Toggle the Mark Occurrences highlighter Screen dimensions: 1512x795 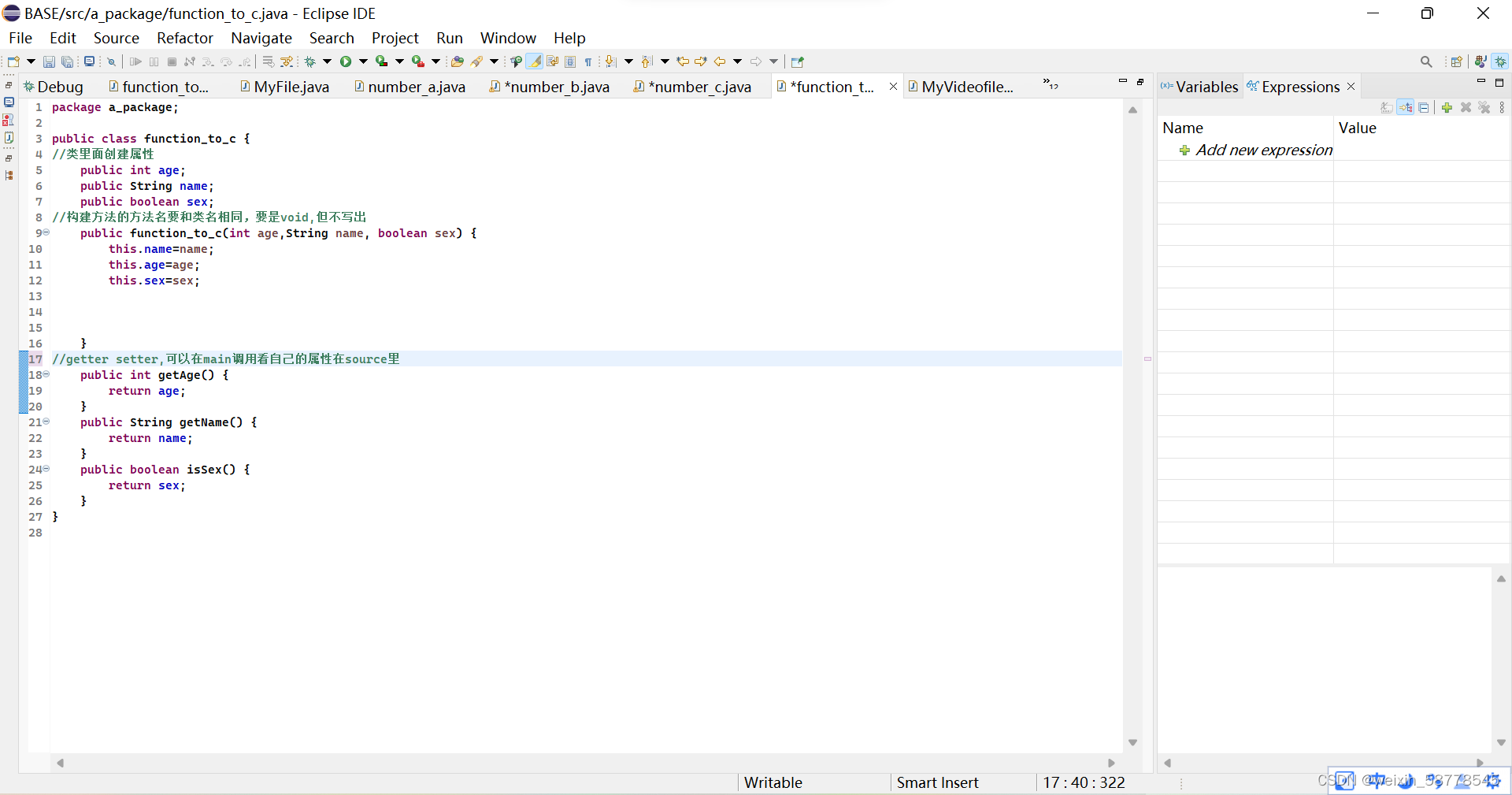pyautogui.click(x=535, y=61)
